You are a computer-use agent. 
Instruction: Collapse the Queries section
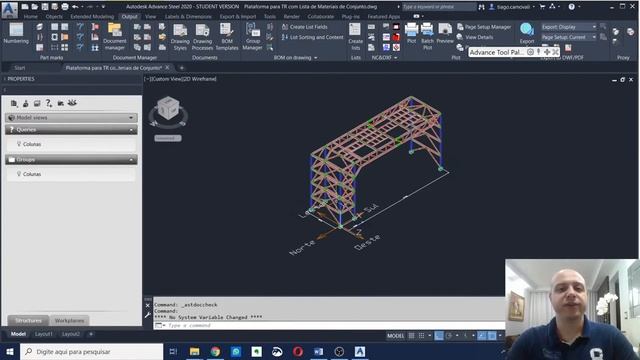[131, 130]
